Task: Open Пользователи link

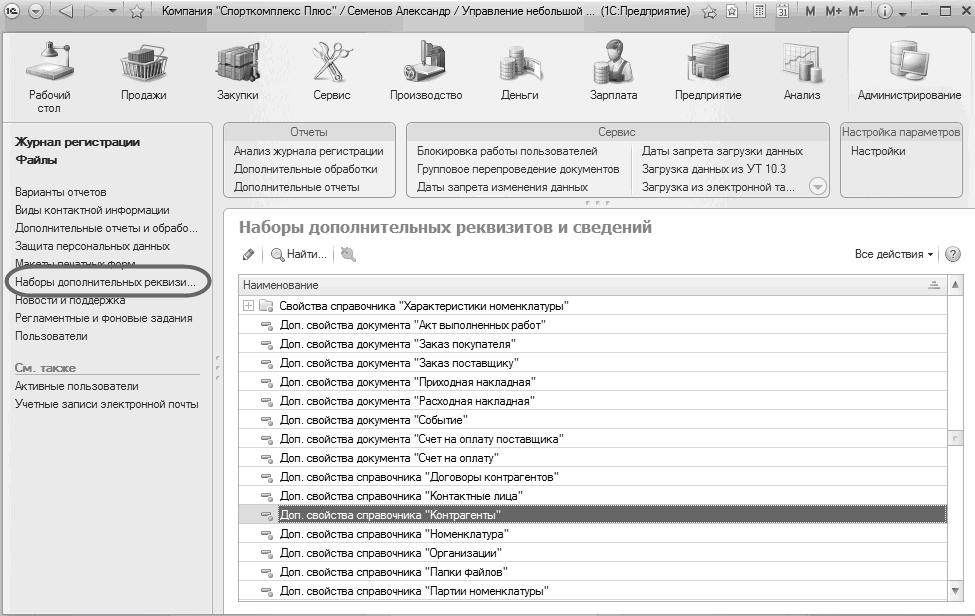Action: click(x=51, y=336)
